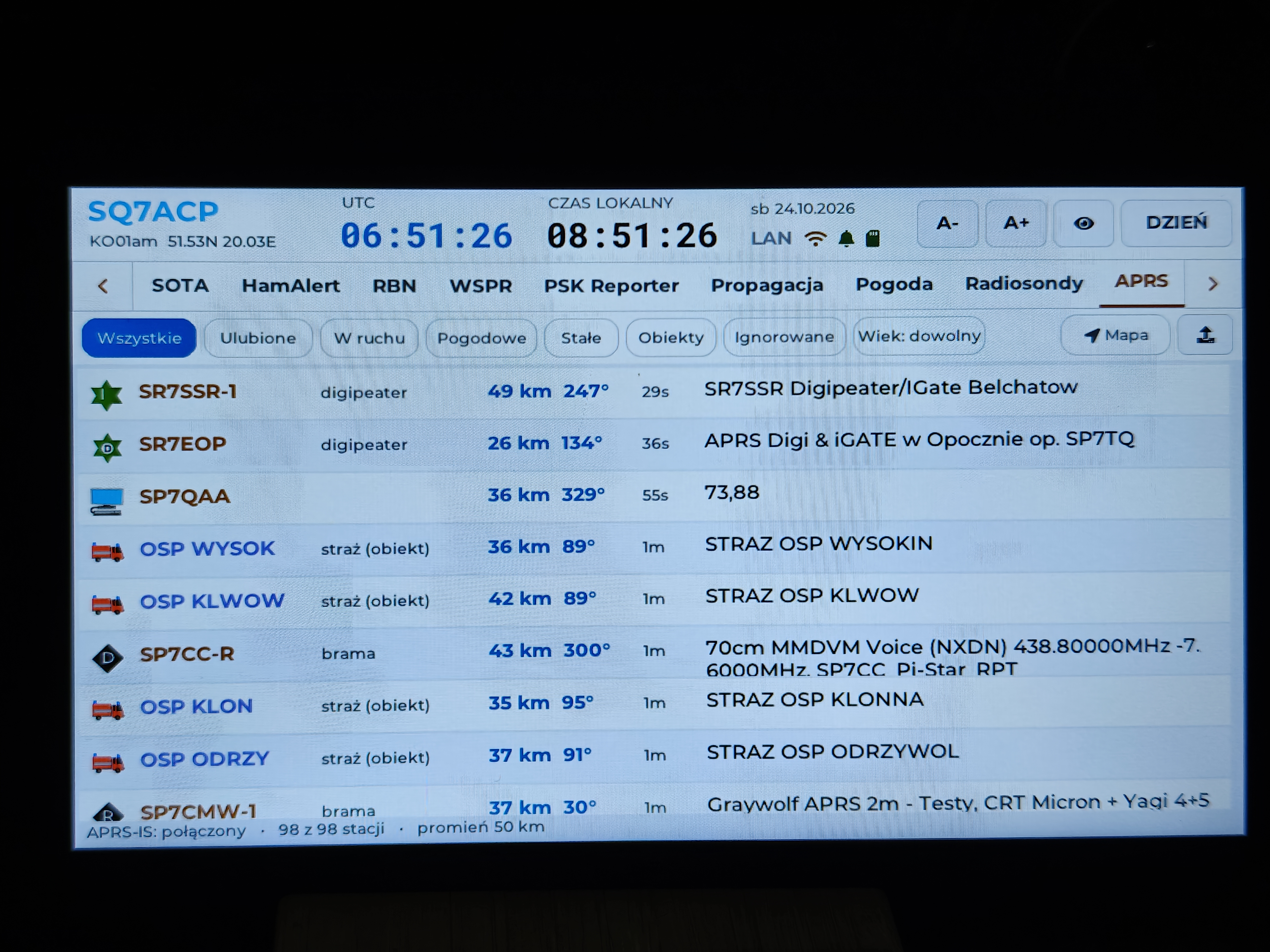
Task: Click the Wi-Fi status icon
Action: click(815, 238)
